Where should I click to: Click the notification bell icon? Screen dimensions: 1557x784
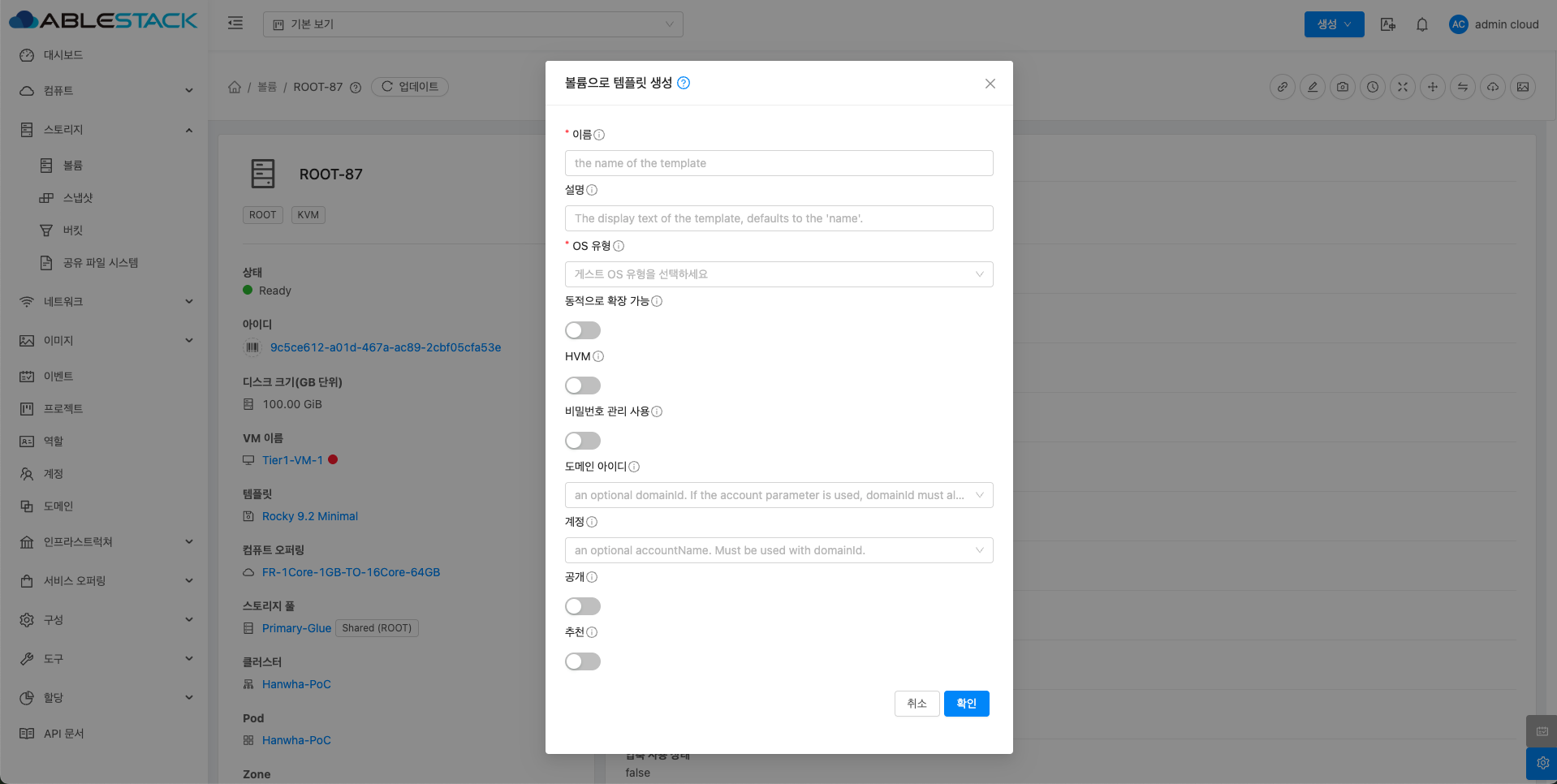1421,24
